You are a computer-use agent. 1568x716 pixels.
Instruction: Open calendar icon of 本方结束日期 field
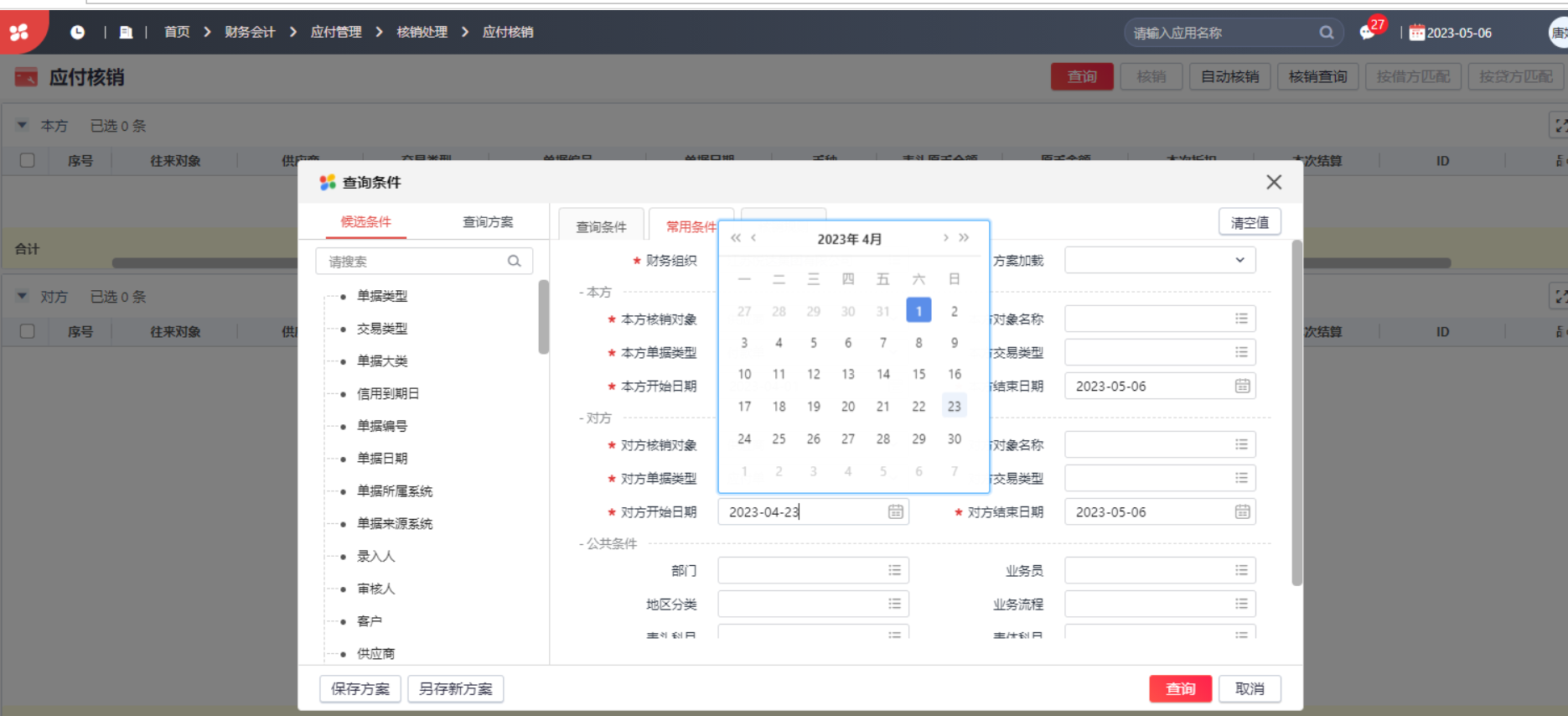coord(1242,386)
